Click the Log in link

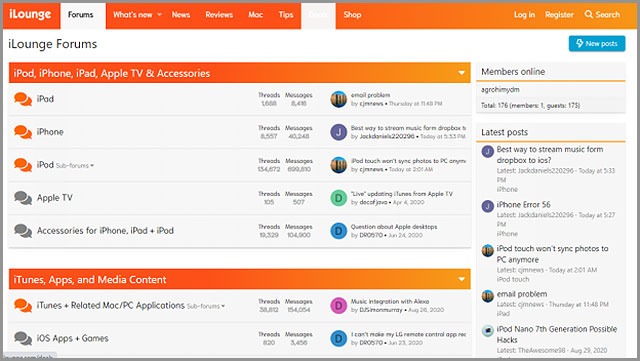pos(524,15)
